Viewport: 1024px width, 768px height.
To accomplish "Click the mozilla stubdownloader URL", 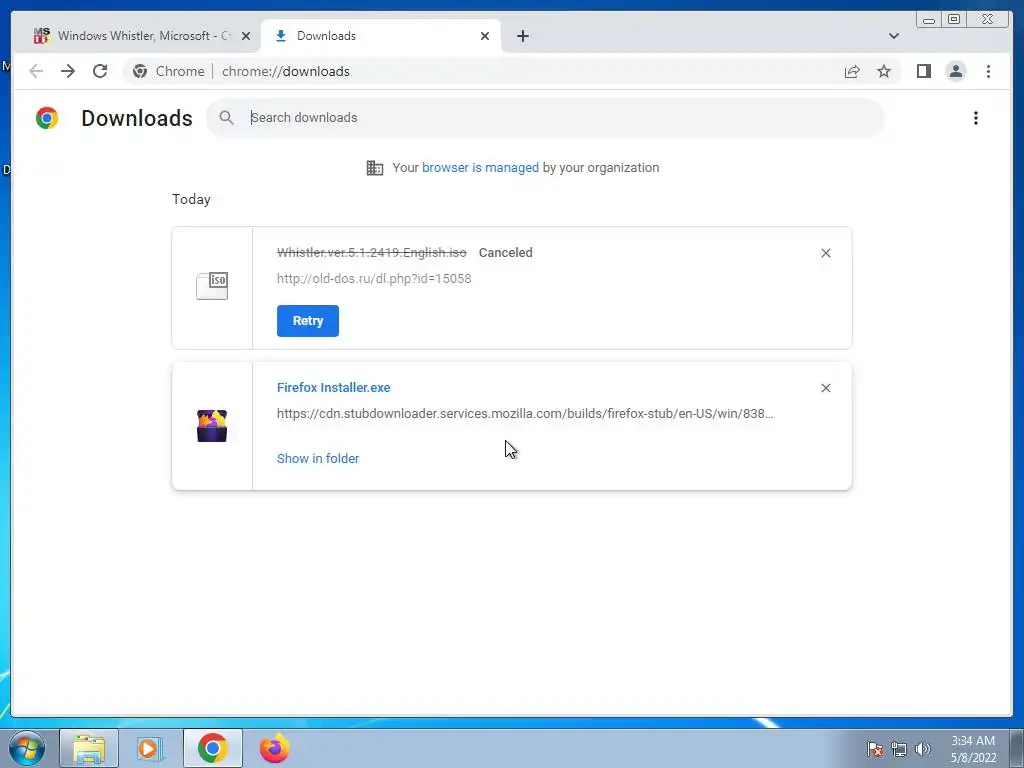I will 525,413.
